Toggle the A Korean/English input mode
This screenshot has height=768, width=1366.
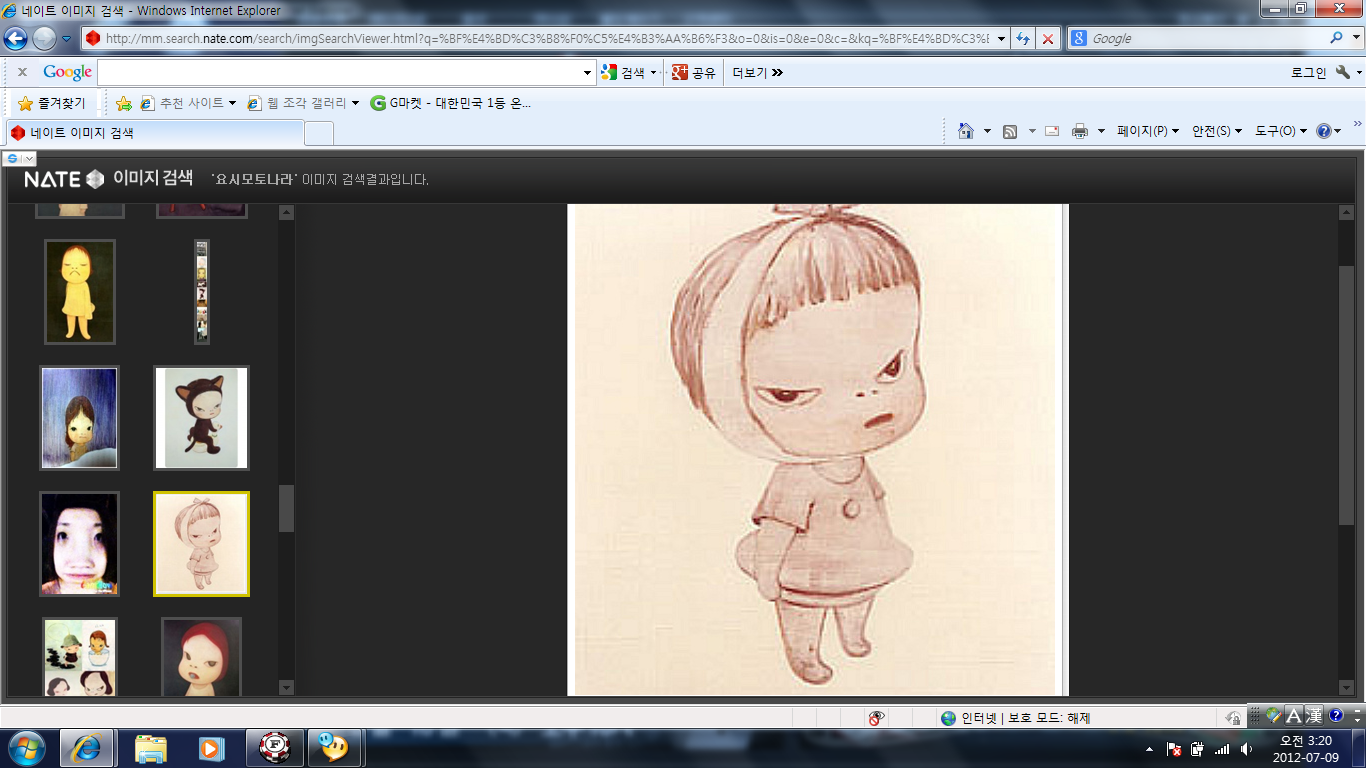click(1293, 716)
